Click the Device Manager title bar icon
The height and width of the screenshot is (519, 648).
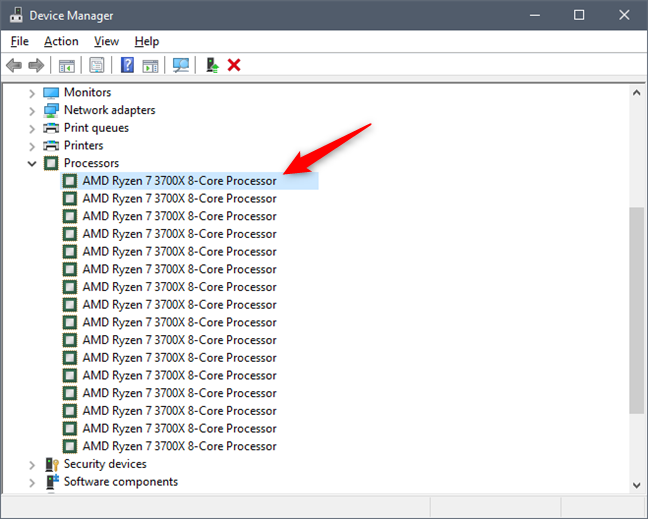click(16, 15)
